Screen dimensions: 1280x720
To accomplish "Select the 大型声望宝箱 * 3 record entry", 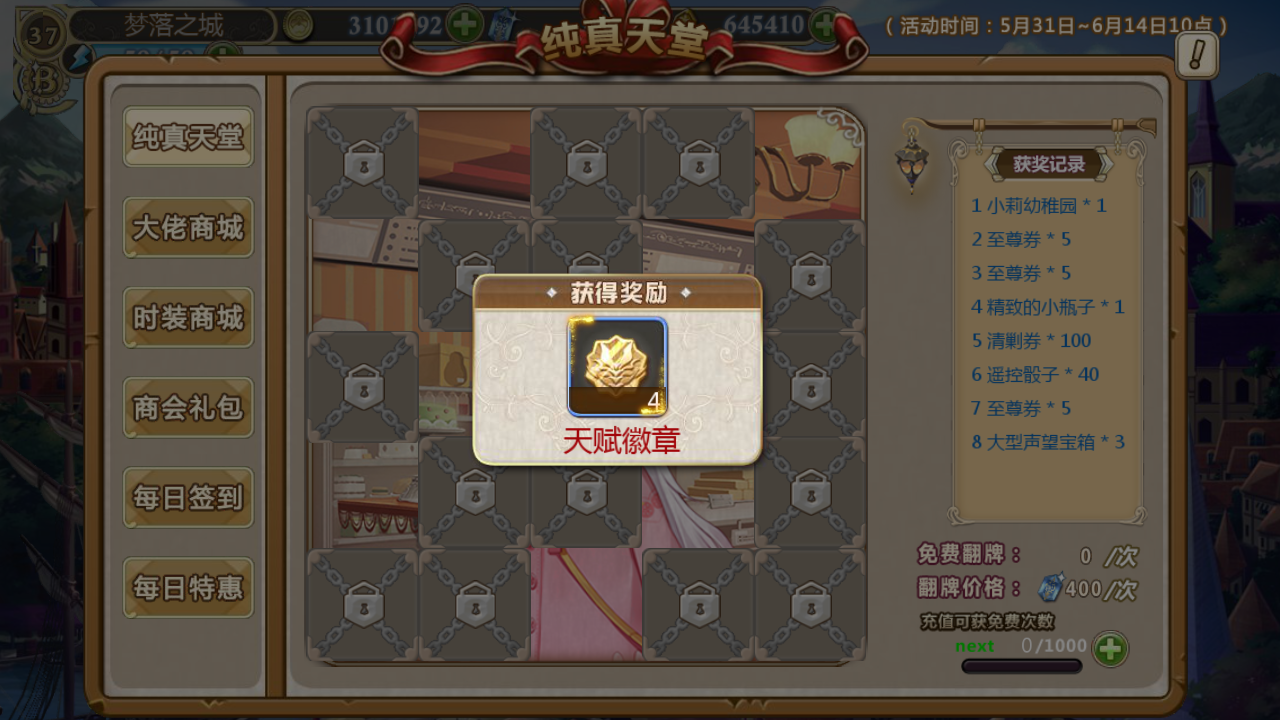I will point(1048,441).
